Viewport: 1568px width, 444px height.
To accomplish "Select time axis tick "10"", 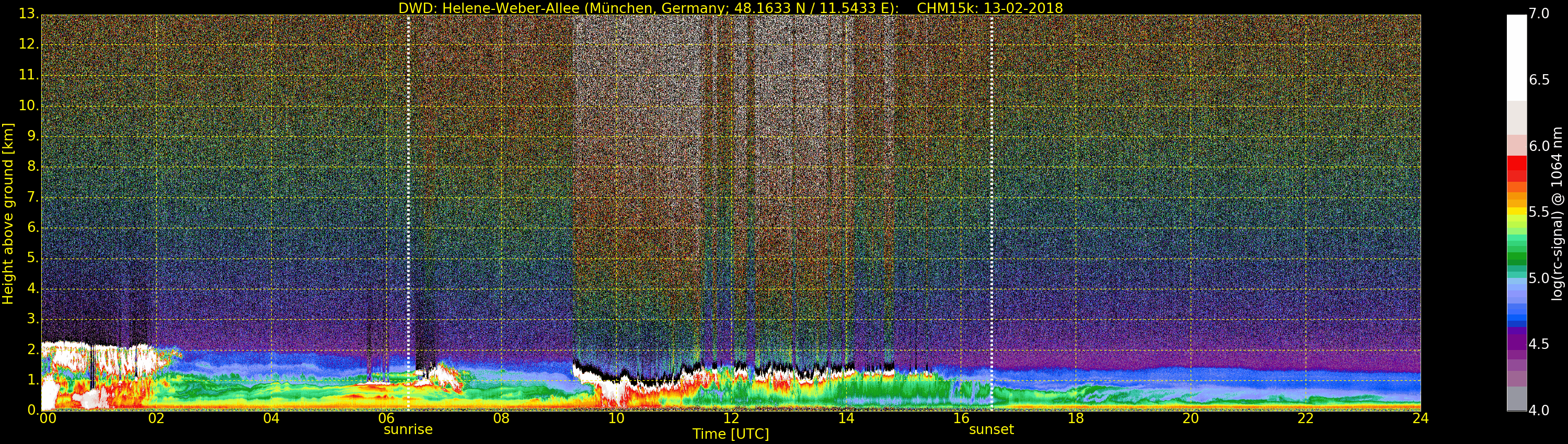I will [617, 418].
